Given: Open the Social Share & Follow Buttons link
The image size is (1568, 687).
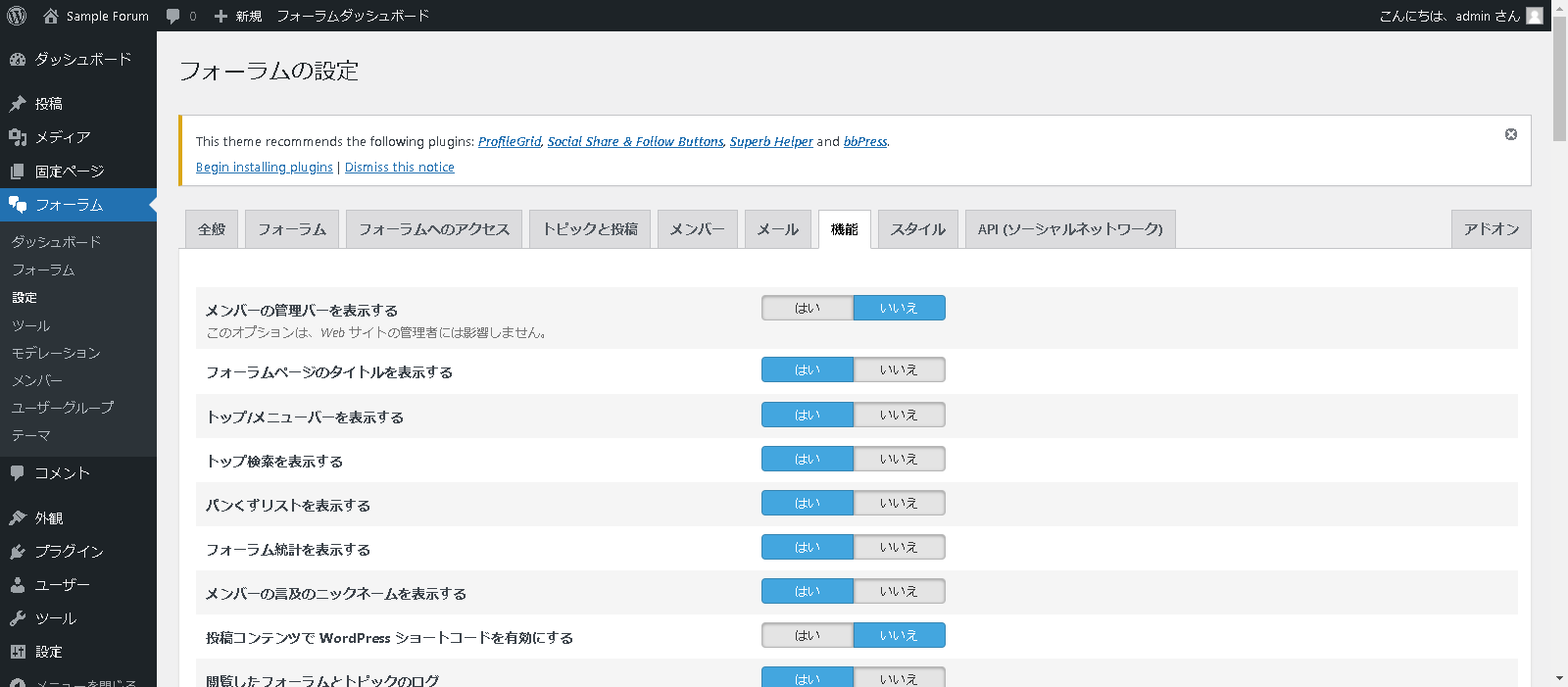Looking at the screenshot, I should click(635, 142).
